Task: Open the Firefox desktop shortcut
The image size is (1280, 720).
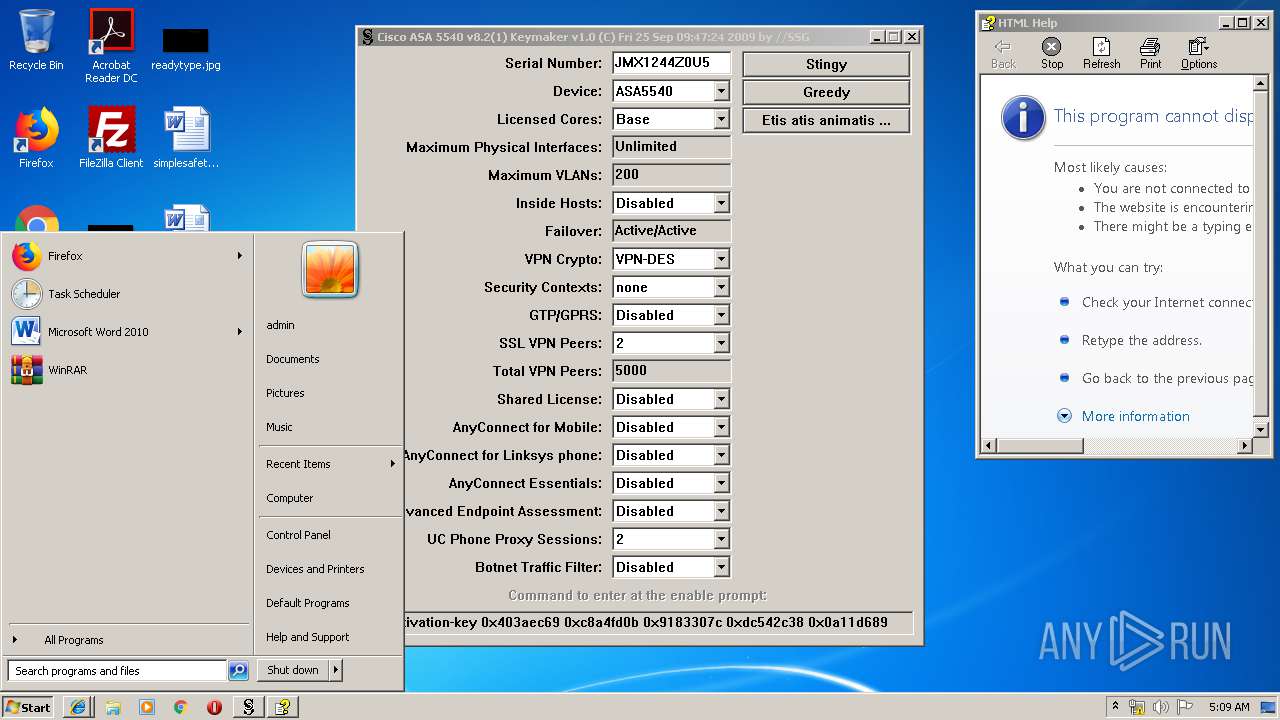Action: click(36, 138)
